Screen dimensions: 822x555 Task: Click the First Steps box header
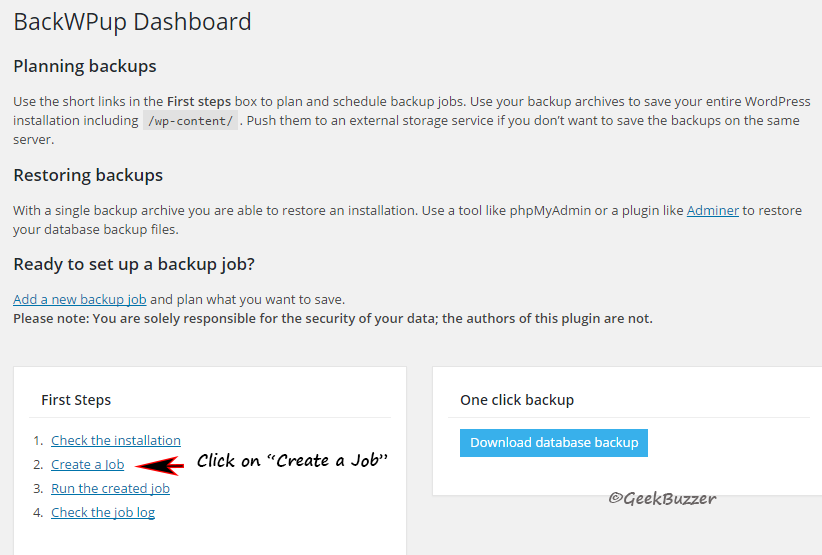76,400
